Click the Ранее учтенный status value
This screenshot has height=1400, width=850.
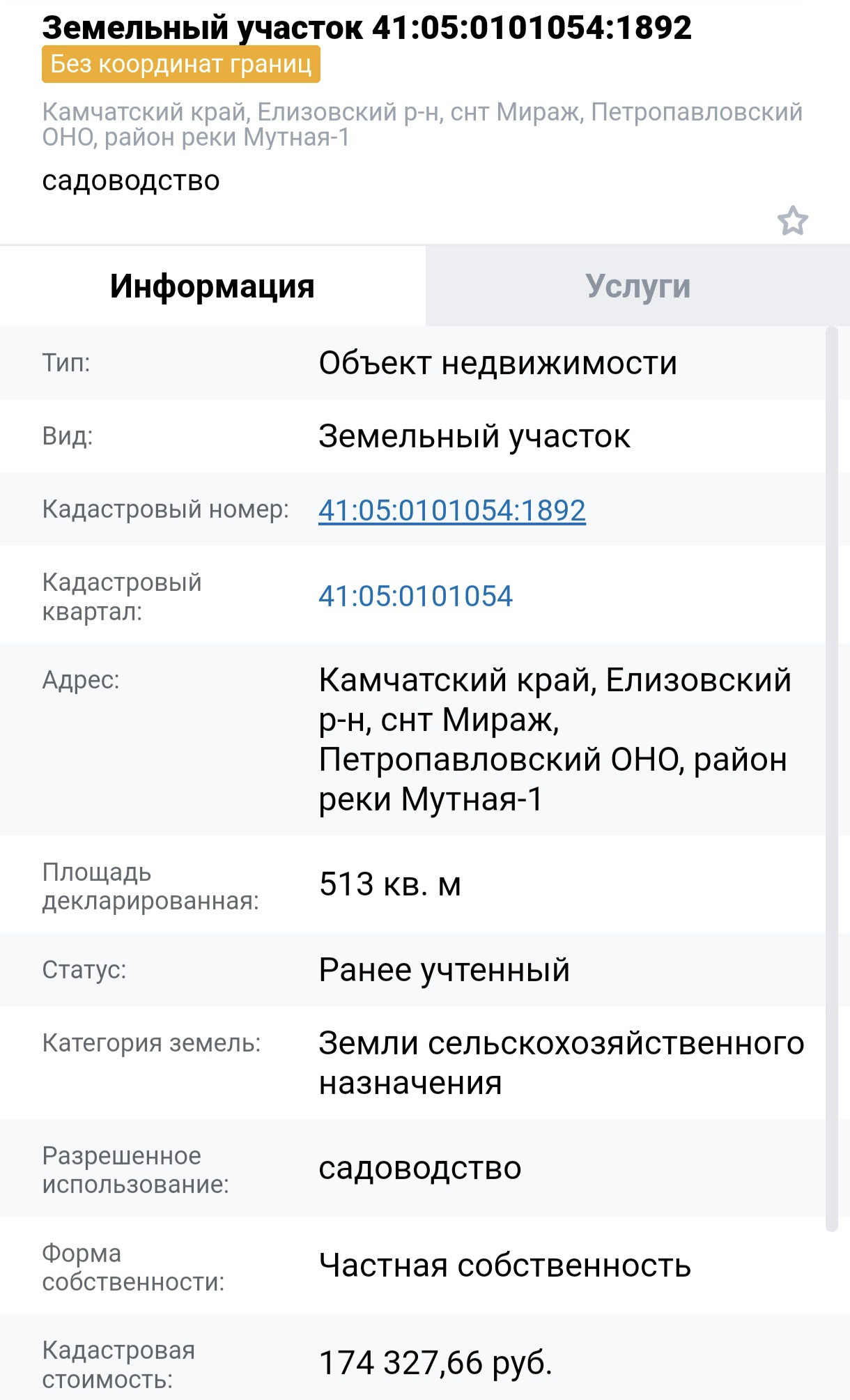click(x=444, y=970)
